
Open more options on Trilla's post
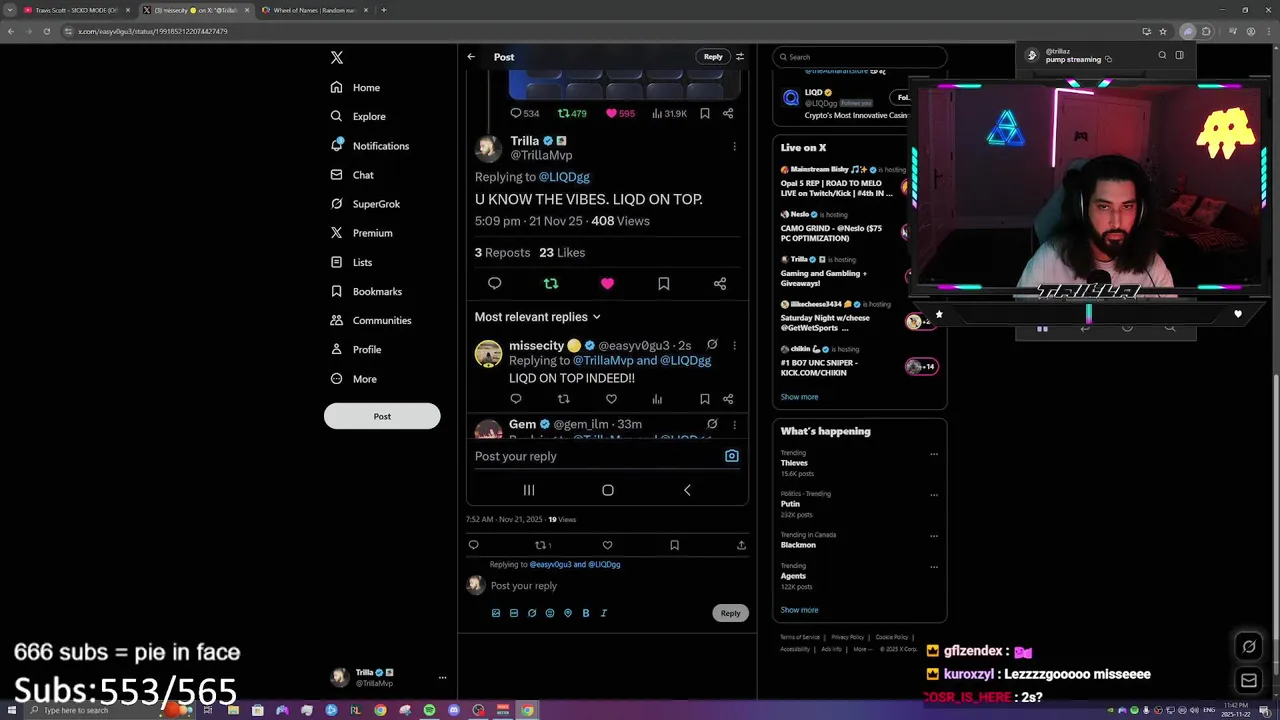coord(734,146)
